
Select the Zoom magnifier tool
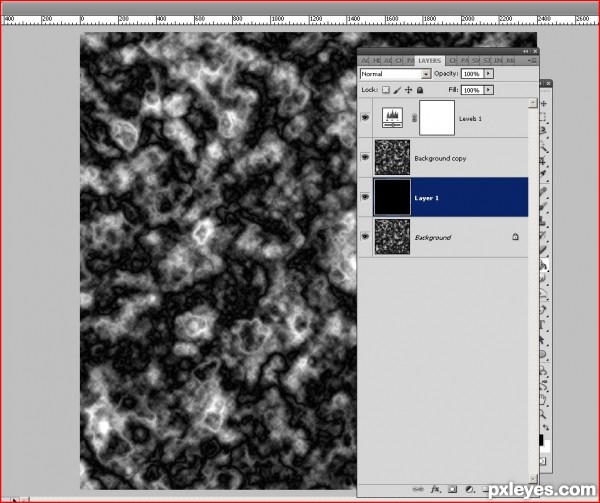point(543,414)
